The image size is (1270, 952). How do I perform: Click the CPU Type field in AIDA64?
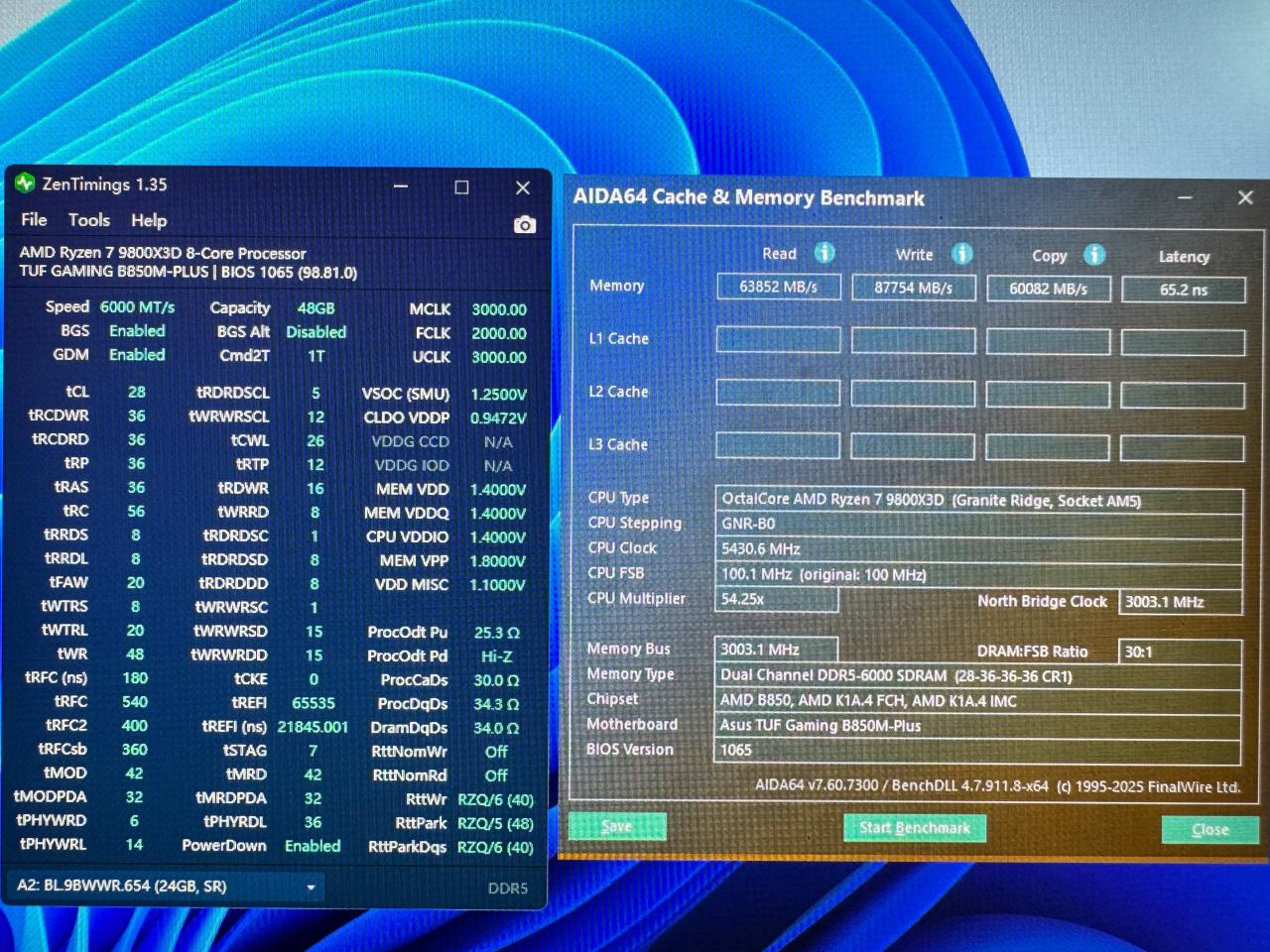(978, 500)
